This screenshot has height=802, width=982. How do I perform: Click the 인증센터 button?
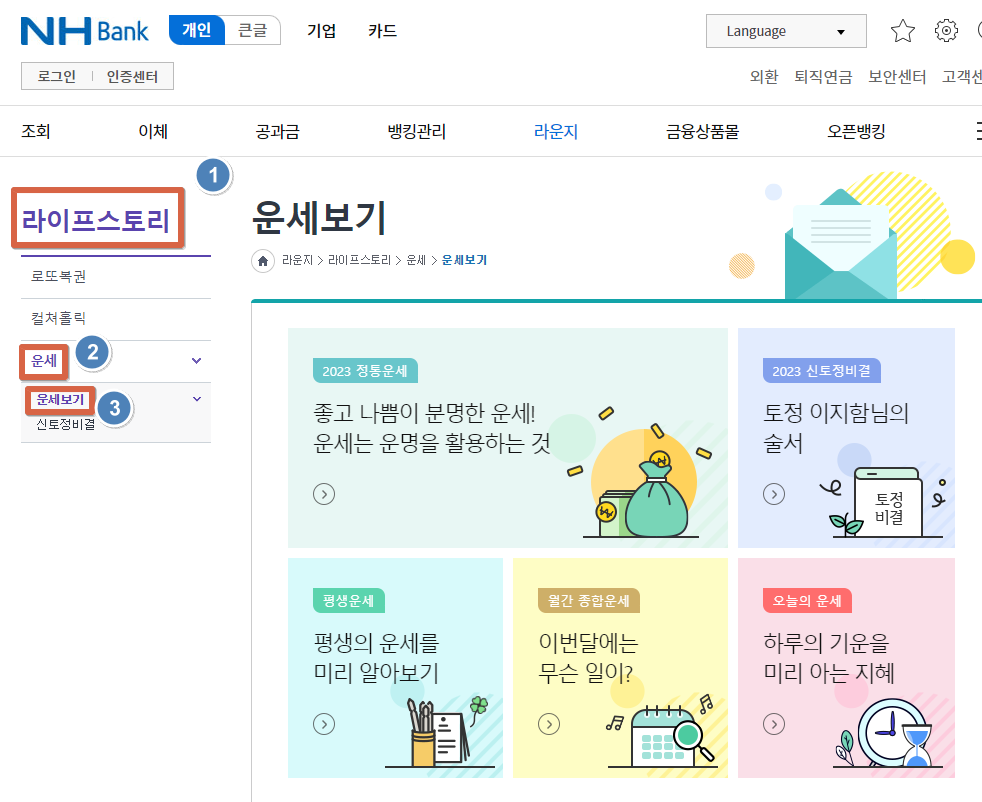pyautogui.click(x=132, y=76)
